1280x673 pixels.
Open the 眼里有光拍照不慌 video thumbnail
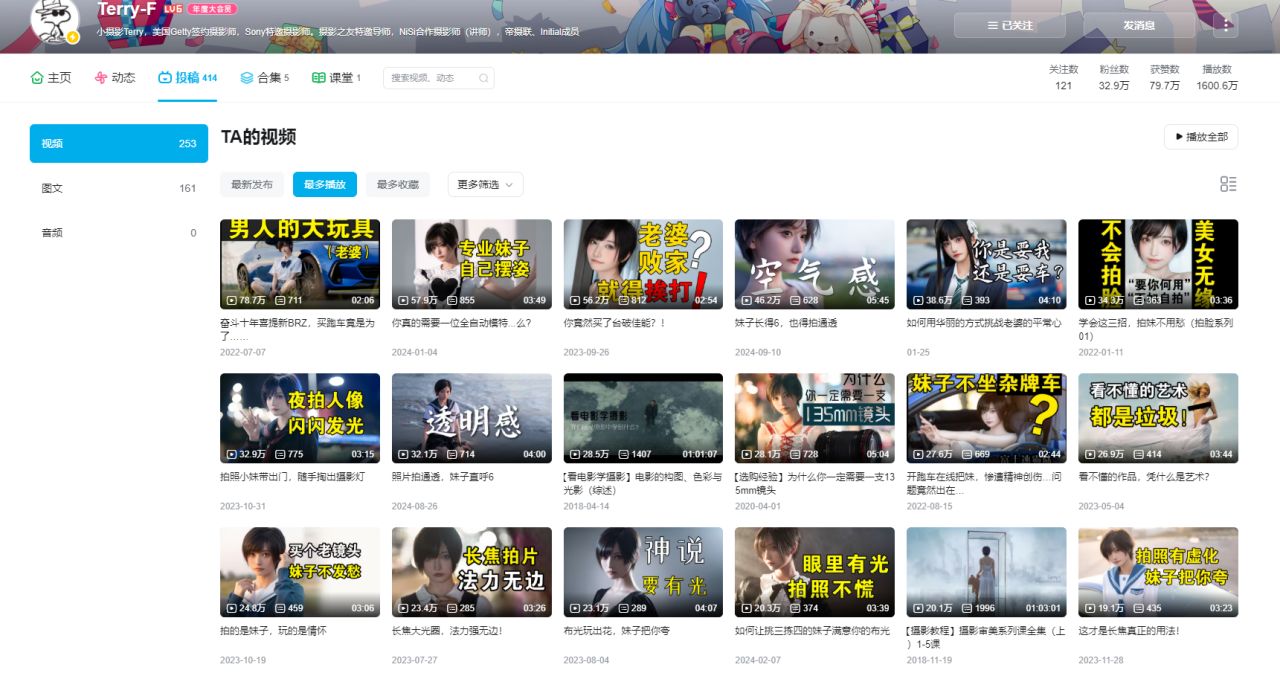pos(815,572)
